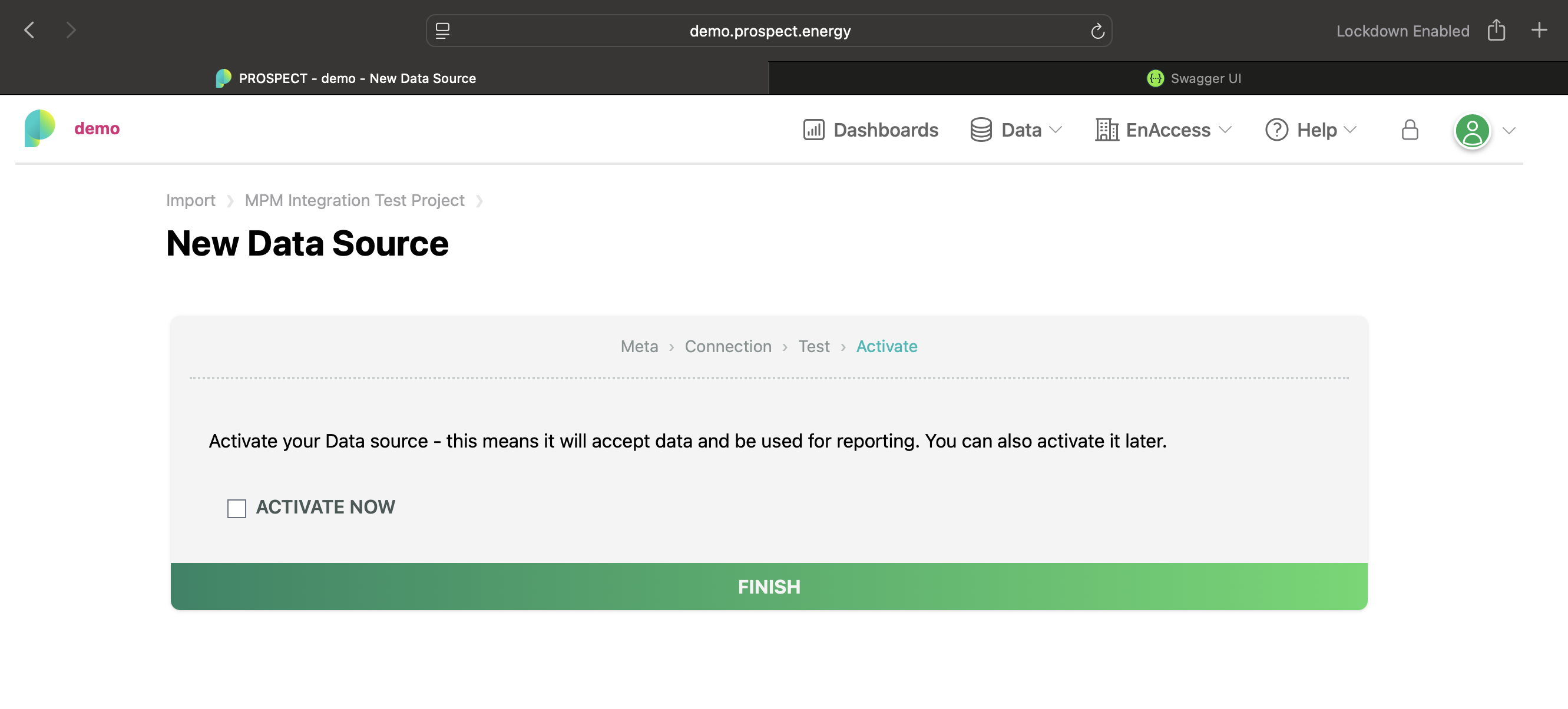Open Dashboards via the bar chart icon
The image size is (1568, 709).
click(x=814, y=129)
